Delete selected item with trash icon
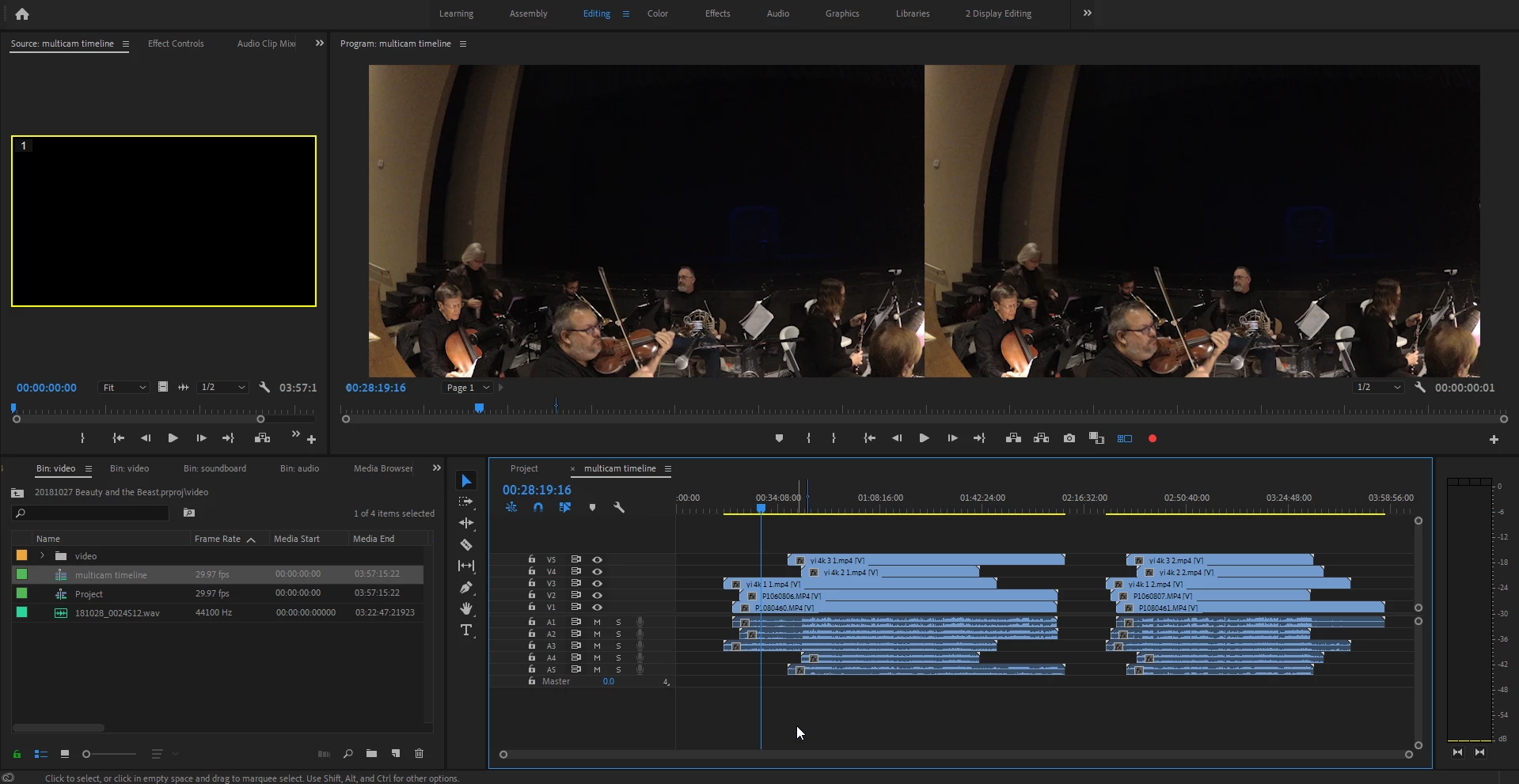Screen dimensions: 1519x784 (420, 753)
